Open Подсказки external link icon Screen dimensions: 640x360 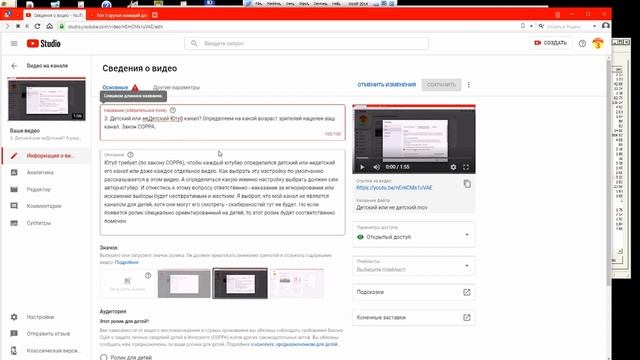467,292
